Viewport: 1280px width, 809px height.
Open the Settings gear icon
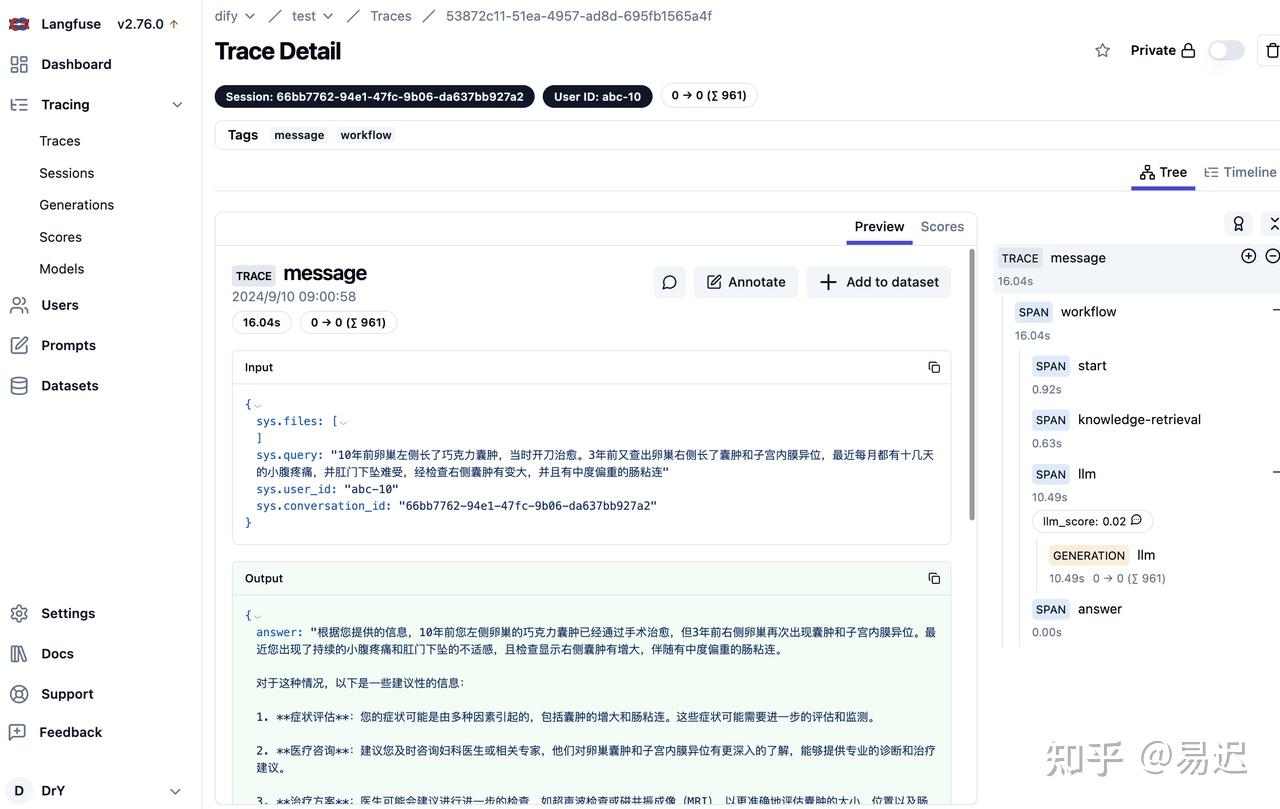[x=19, y=613]
